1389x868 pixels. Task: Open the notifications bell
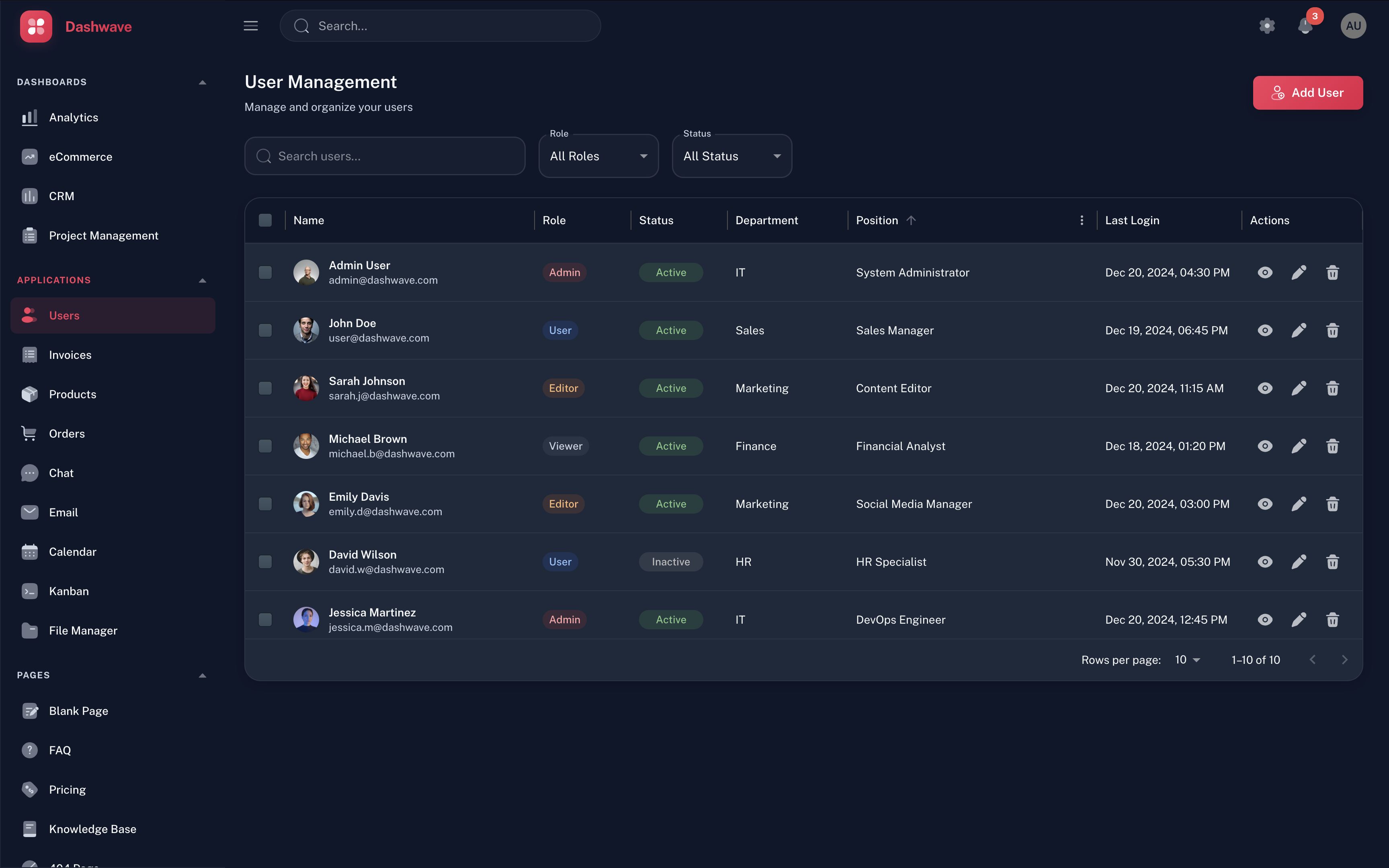click(x=1305, y=26)
